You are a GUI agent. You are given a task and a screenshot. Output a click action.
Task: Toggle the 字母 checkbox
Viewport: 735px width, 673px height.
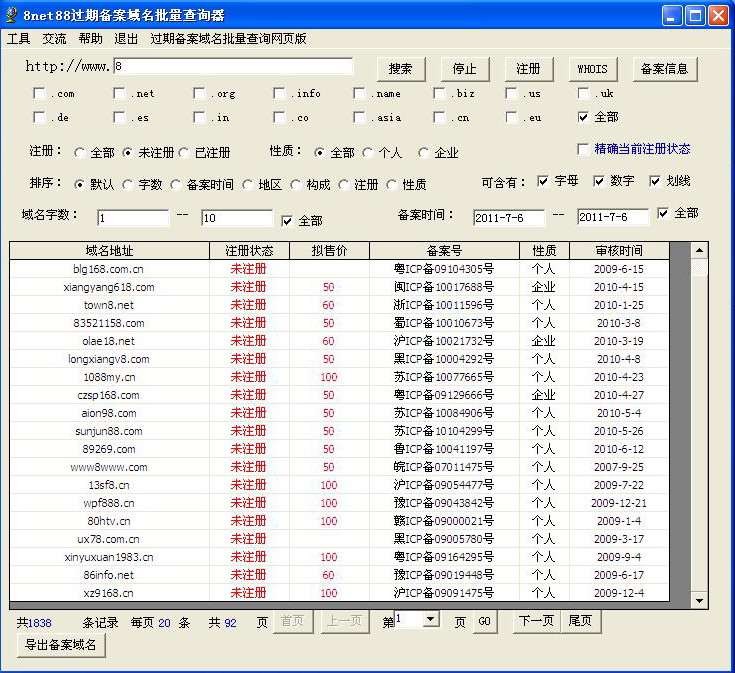tap(543, 181)
